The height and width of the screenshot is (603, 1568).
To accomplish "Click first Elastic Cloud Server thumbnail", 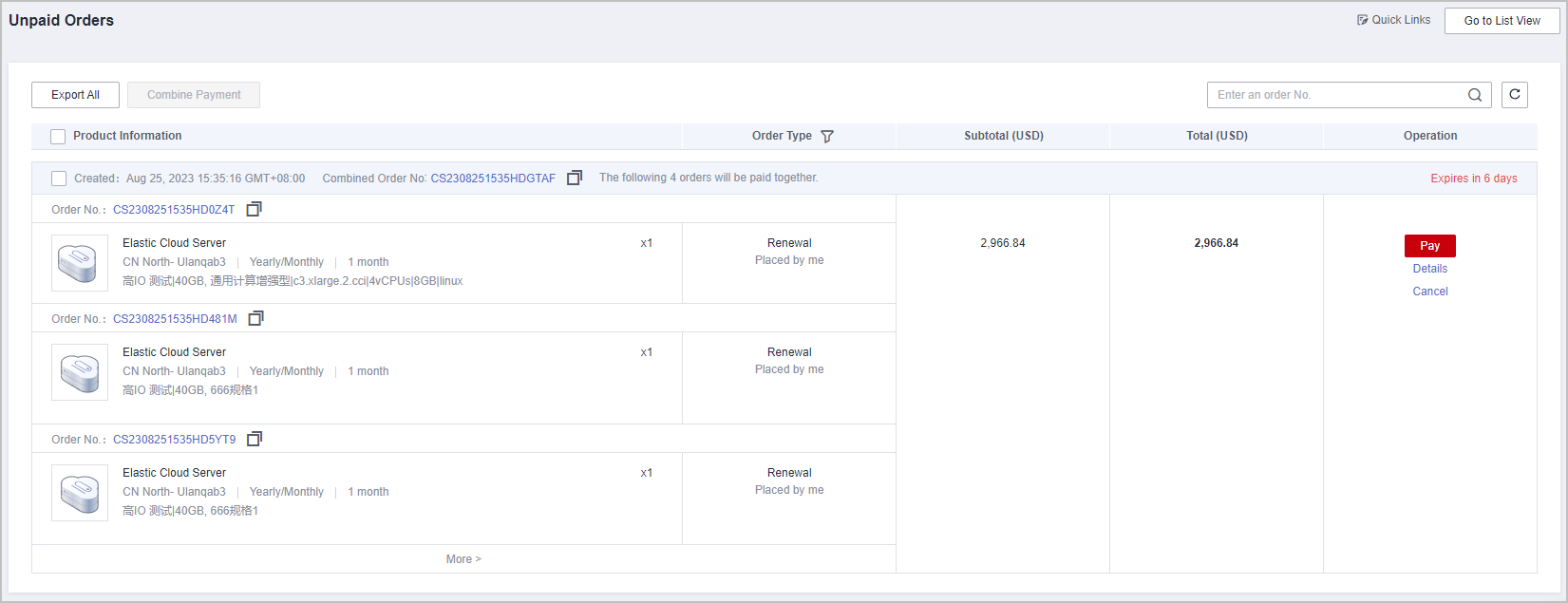I will tap(80, 263).
